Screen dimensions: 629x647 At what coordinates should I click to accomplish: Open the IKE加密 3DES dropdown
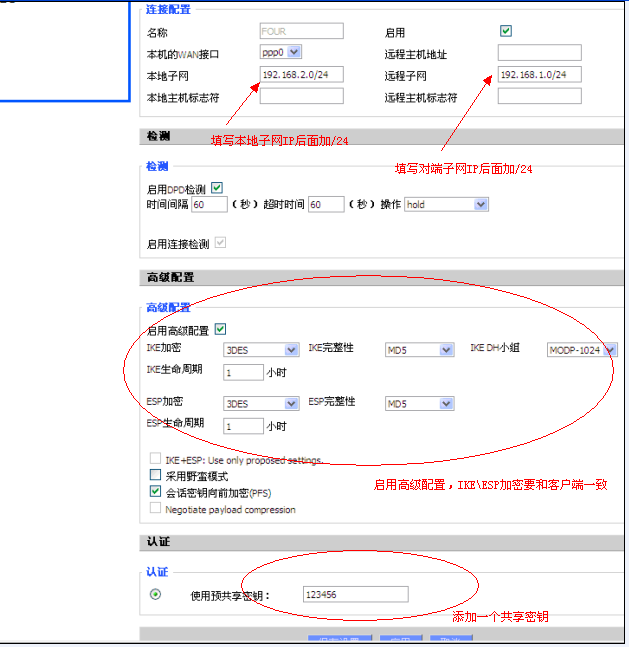261,350
